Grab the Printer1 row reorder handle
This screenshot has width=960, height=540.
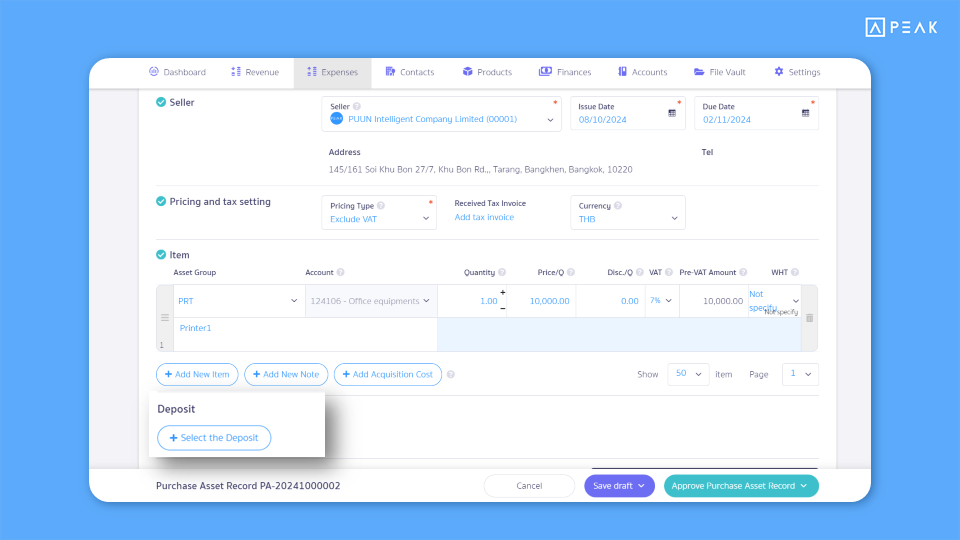(165, 318)
